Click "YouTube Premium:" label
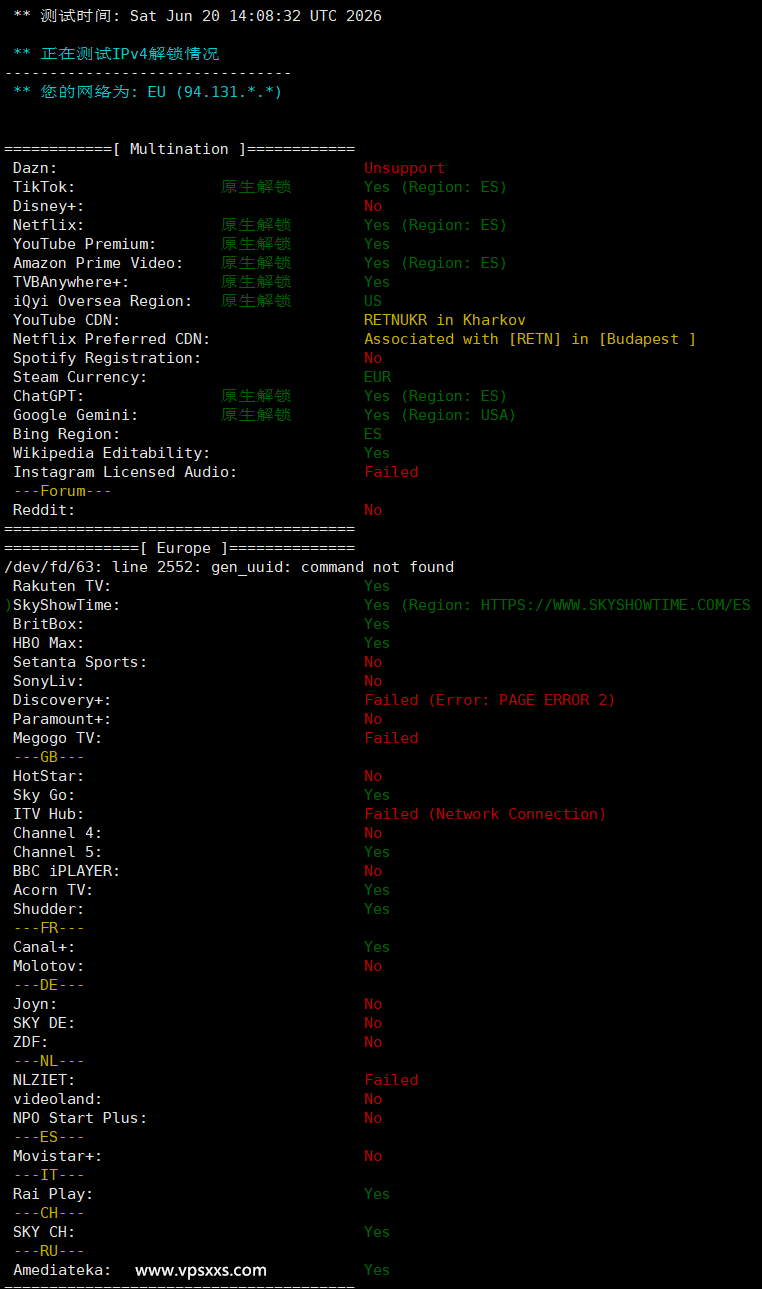The width and height of the screenshot is (762, 1289). point(85,244)
